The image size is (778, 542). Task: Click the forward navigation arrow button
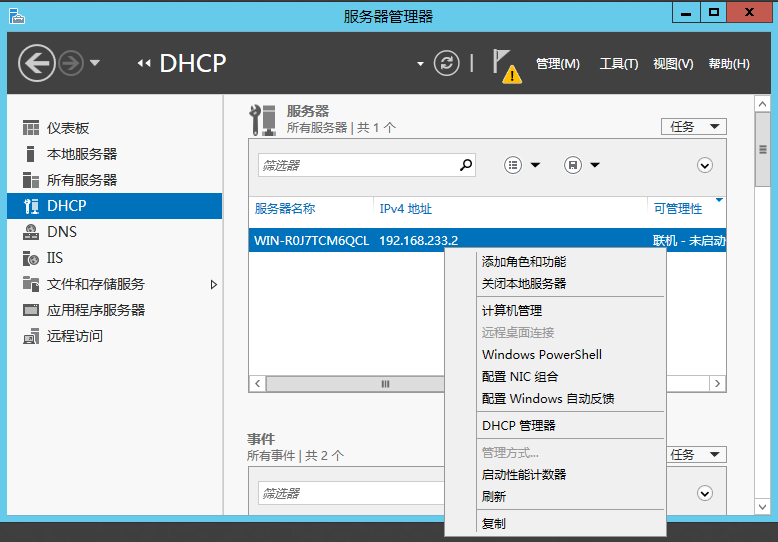pyautogui.click(x=71, y=64)
